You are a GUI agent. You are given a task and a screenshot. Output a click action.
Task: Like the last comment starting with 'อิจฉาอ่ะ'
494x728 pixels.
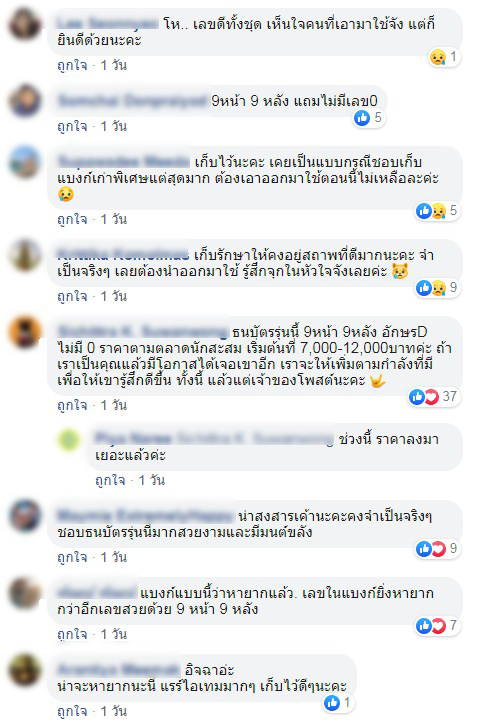72,711
